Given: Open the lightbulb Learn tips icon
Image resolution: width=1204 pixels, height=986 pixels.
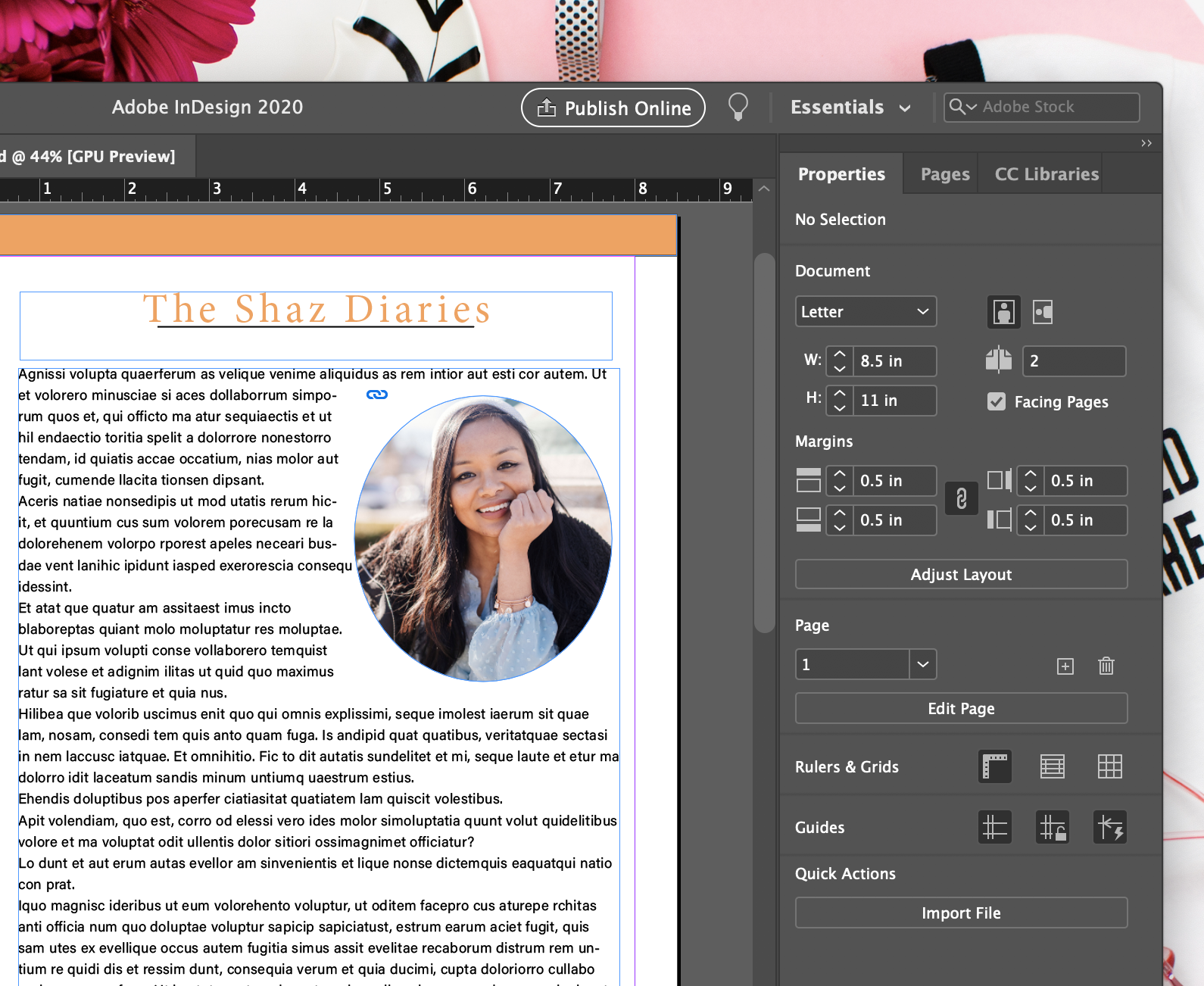Looking at the screenshot, I should click(738, 108).
